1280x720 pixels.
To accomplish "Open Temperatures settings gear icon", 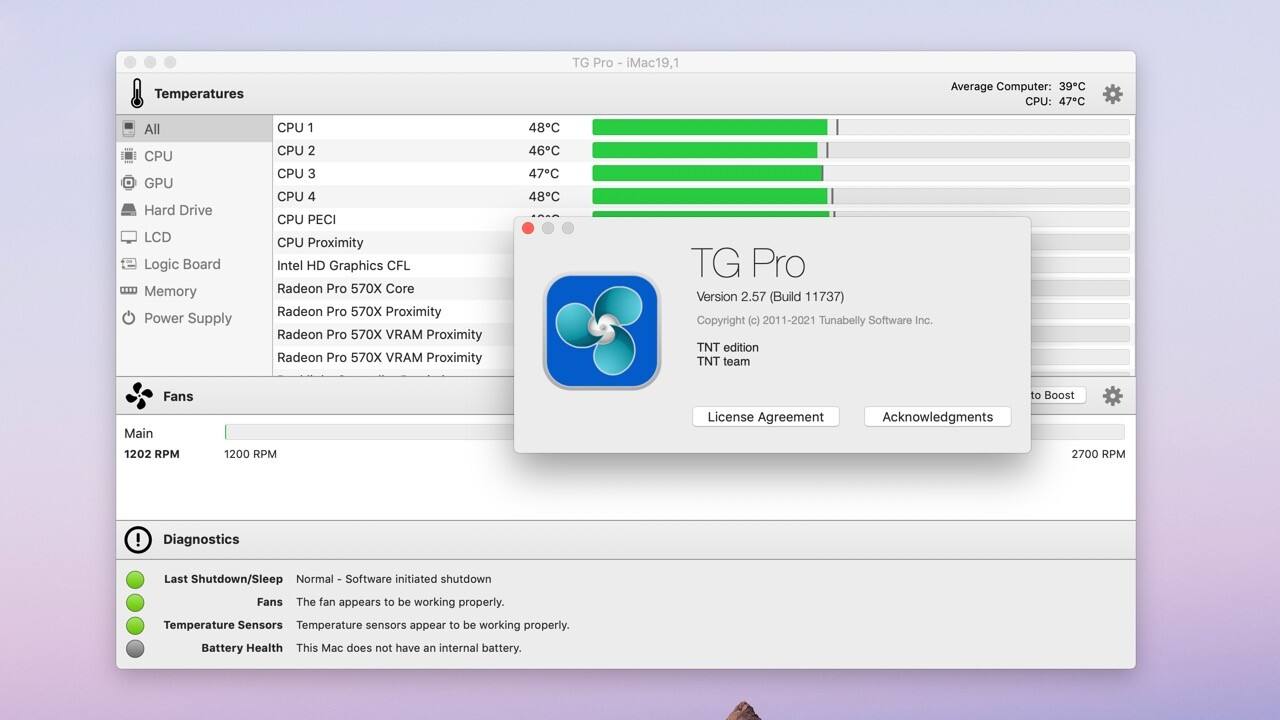I will [1112, 94].
